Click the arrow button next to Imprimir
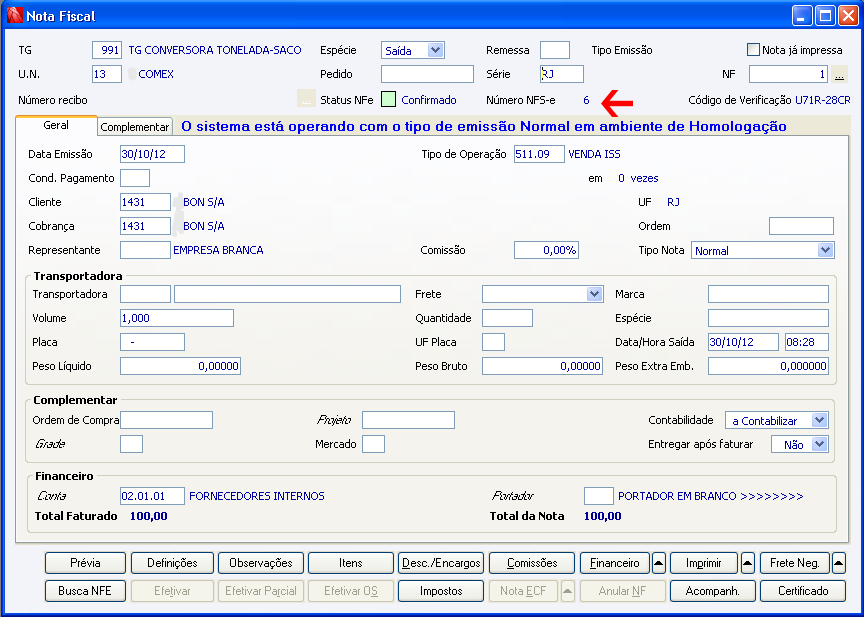The image size is (864, 618). click(x=748, y=563)
